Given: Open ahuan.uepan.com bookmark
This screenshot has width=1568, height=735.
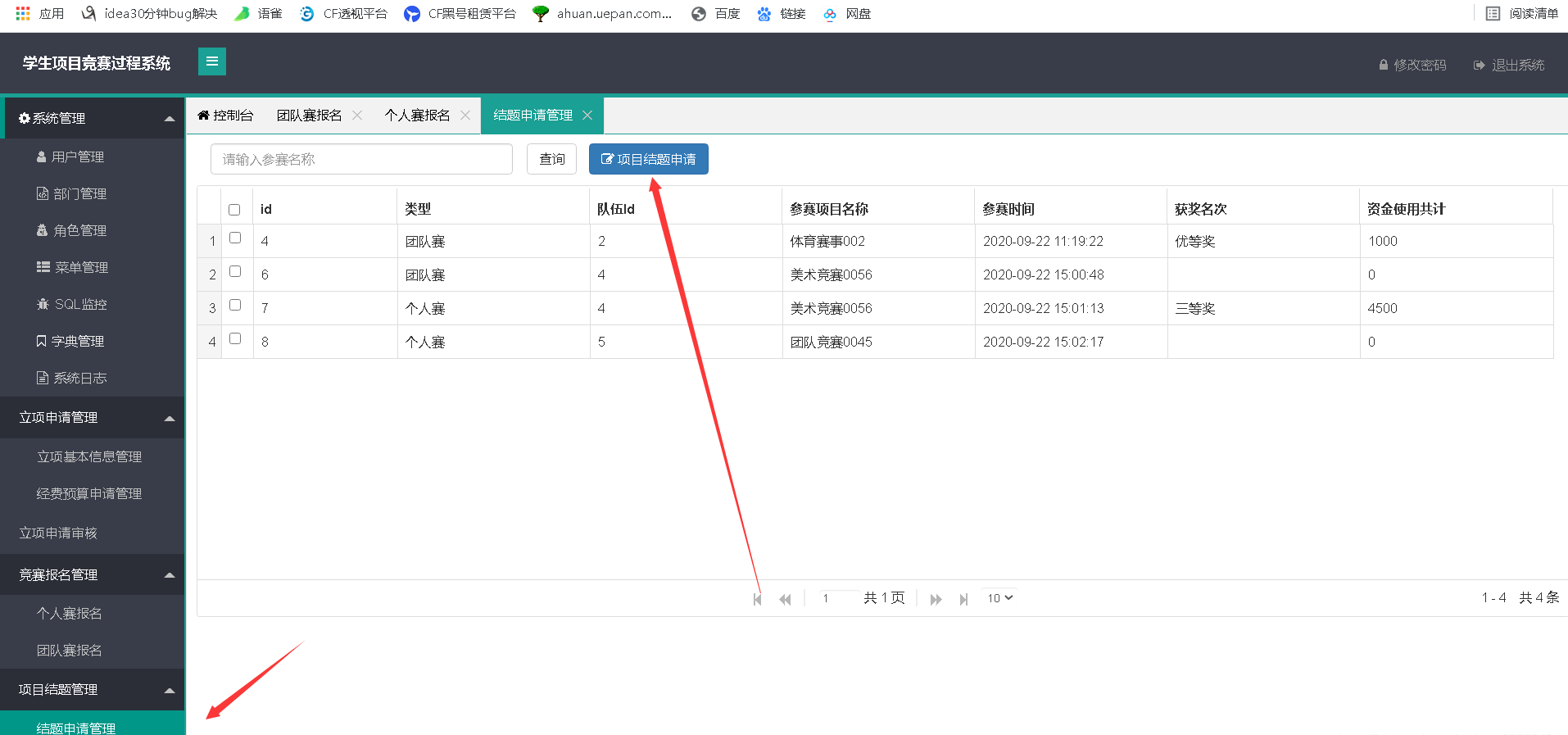Looking at the screenshot, I should (x=602, y=14).
